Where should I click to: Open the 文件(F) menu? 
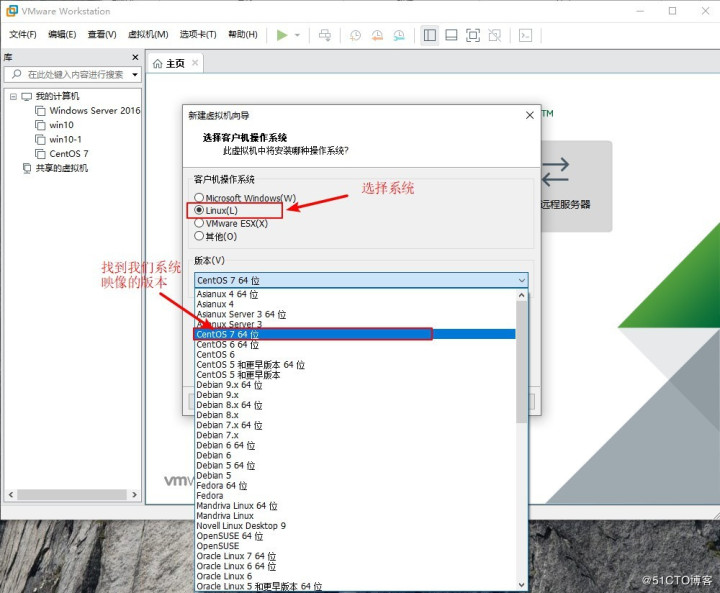pos(23,34)
